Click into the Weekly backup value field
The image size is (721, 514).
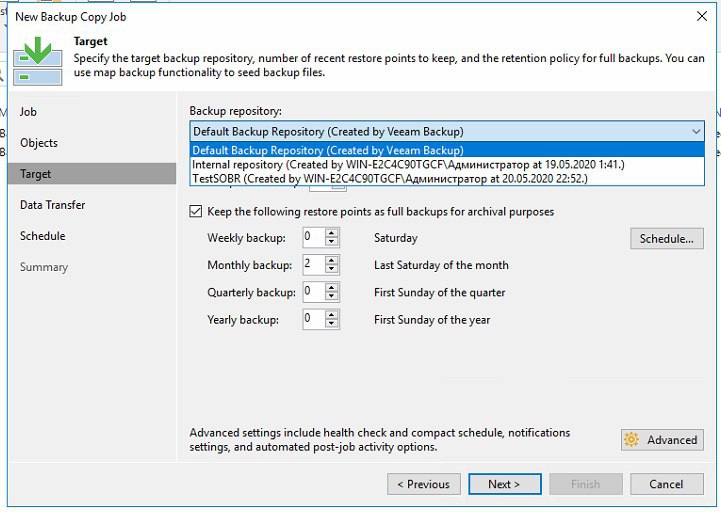tap(314, 238)
